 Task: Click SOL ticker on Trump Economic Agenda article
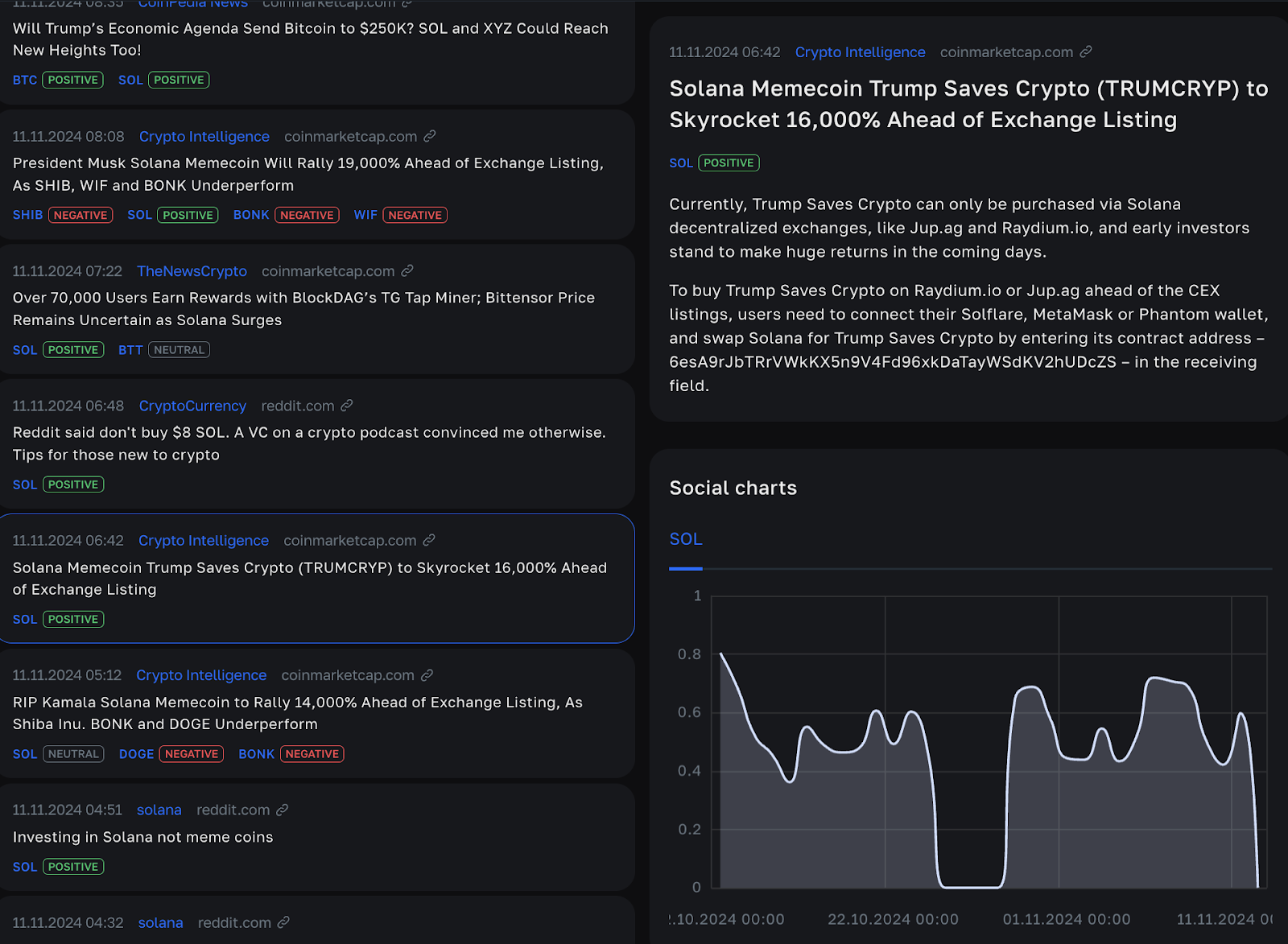(x=130, y=80)
